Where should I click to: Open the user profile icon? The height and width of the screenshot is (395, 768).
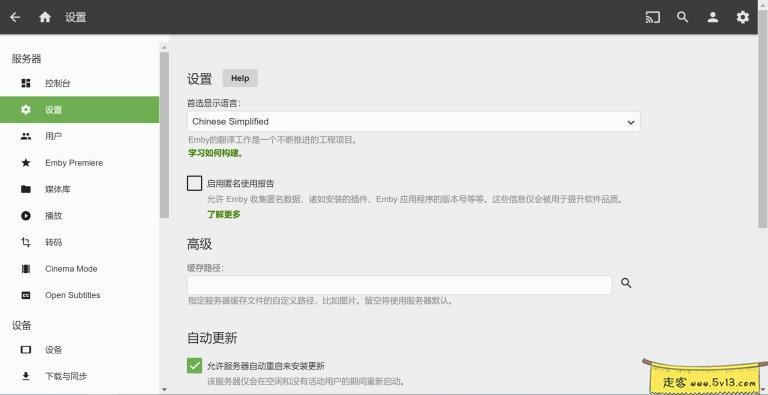[713, 17]
